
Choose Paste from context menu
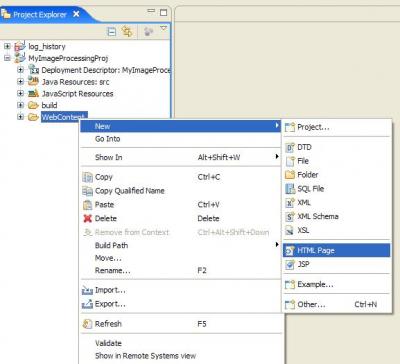180,205
